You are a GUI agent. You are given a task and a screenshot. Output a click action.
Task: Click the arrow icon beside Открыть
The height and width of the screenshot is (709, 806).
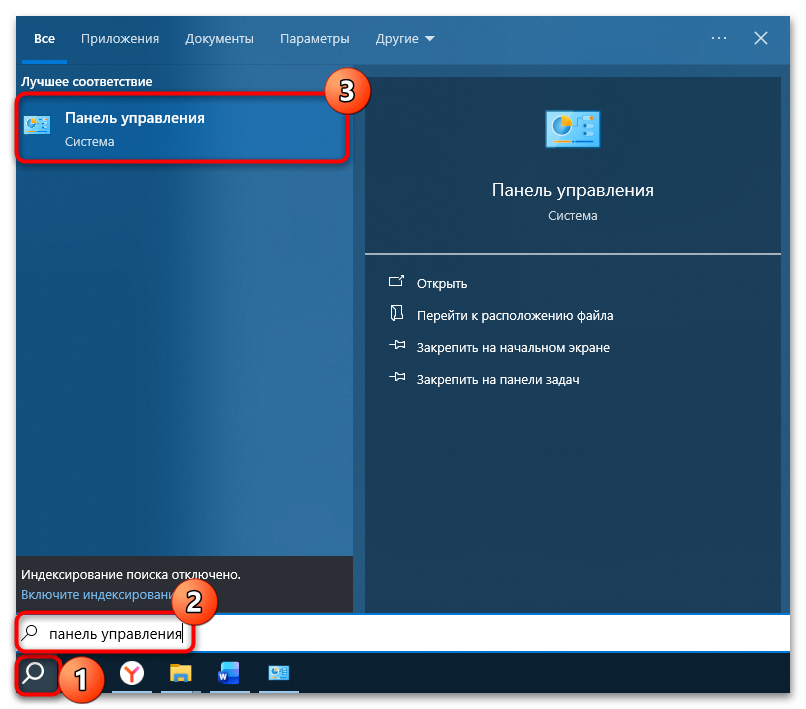point(399,283)
